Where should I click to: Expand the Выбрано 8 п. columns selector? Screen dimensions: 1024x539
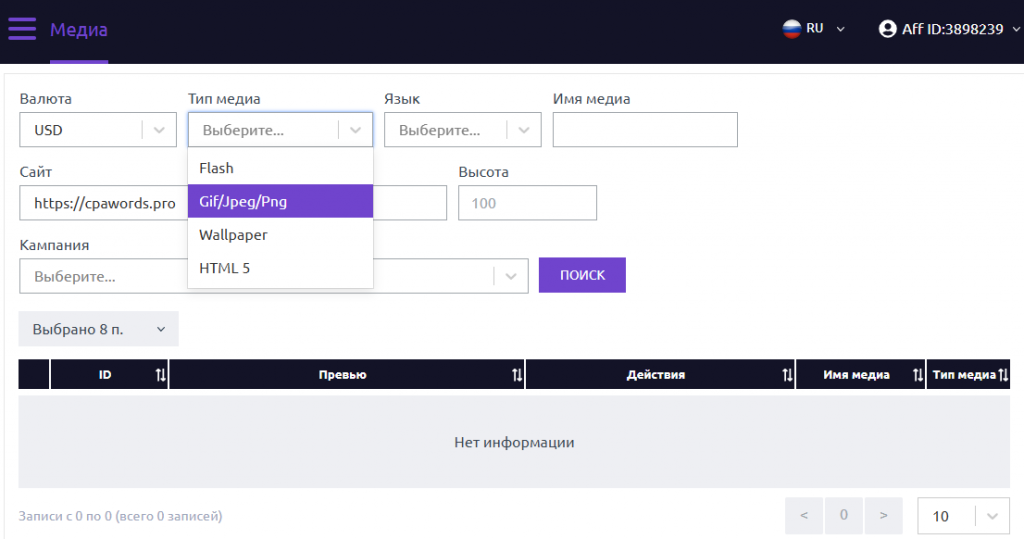(98, 329)
